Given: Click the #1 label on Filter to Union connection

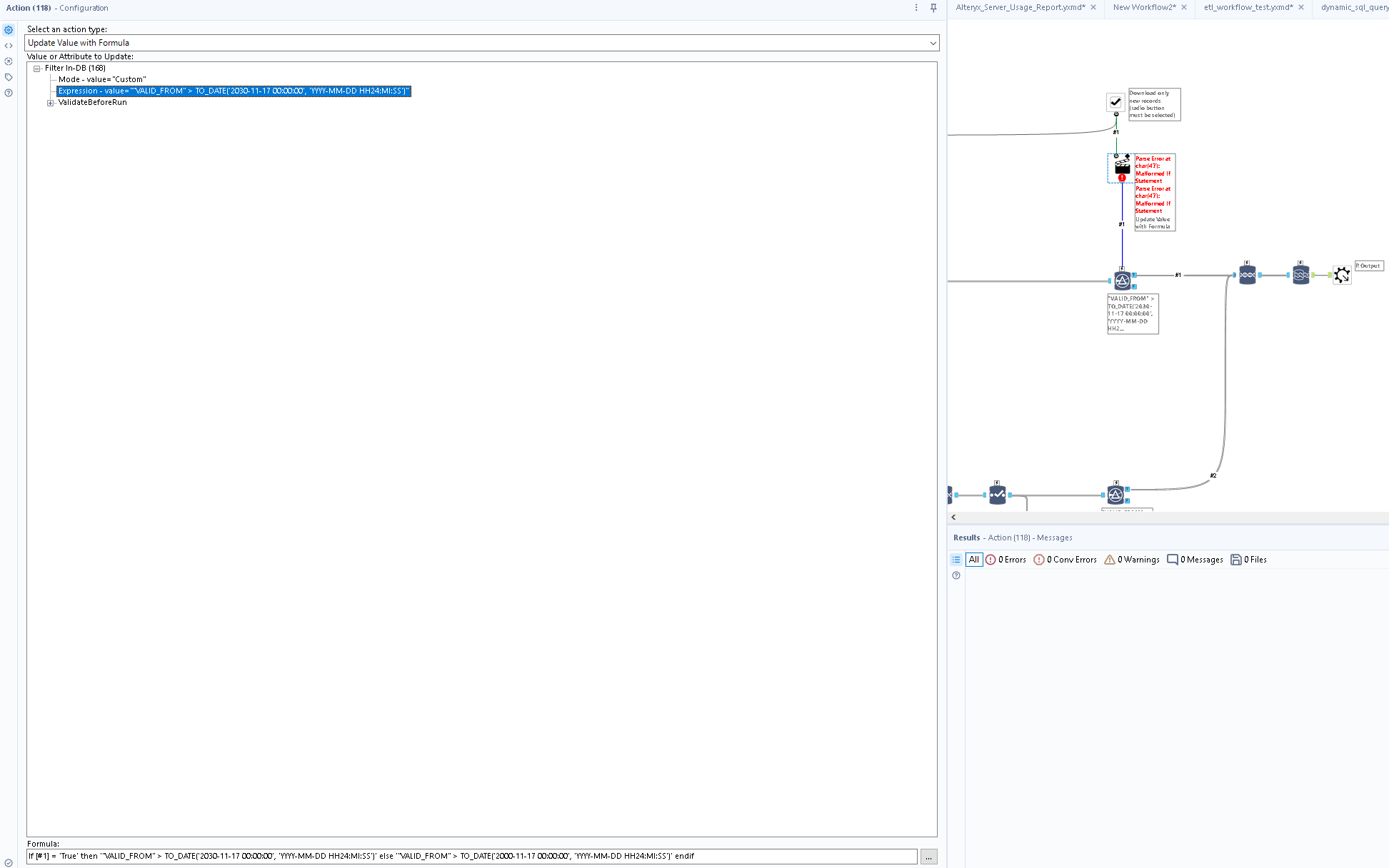Looking at the screenshot, I should click(1178, 275).
